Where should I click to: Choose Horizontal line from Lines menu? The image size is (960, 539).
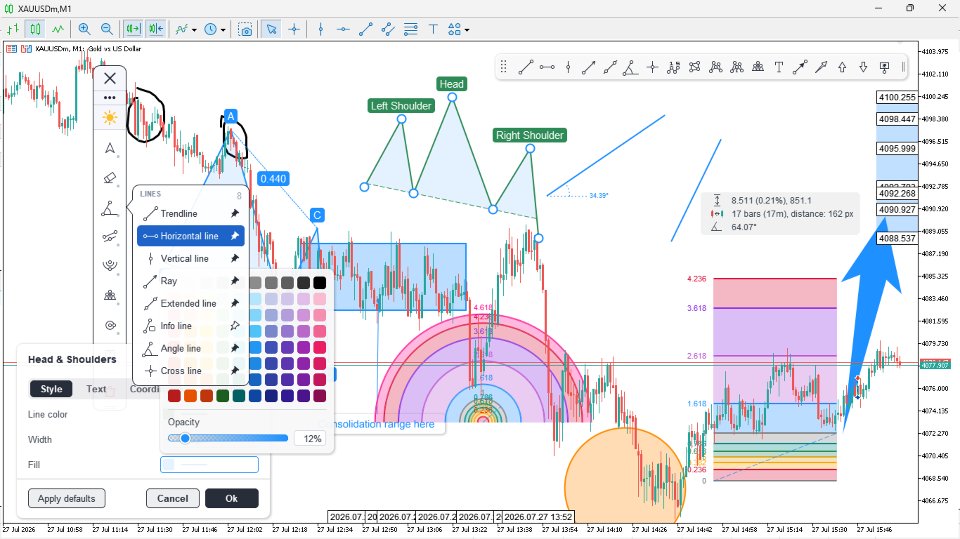coord(190,236)
